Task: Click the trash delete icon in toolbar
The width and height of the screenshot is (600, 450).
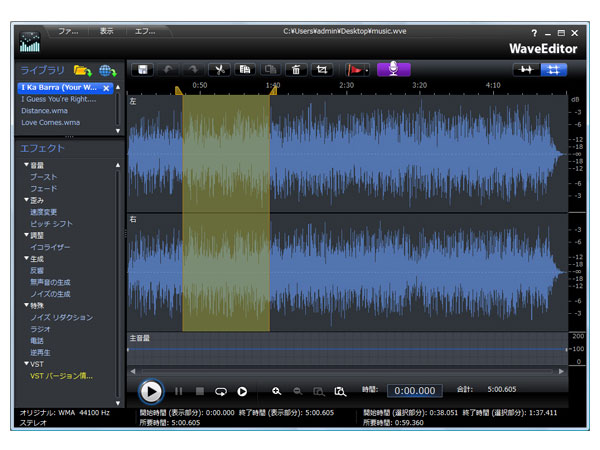Action: [296, 70]
